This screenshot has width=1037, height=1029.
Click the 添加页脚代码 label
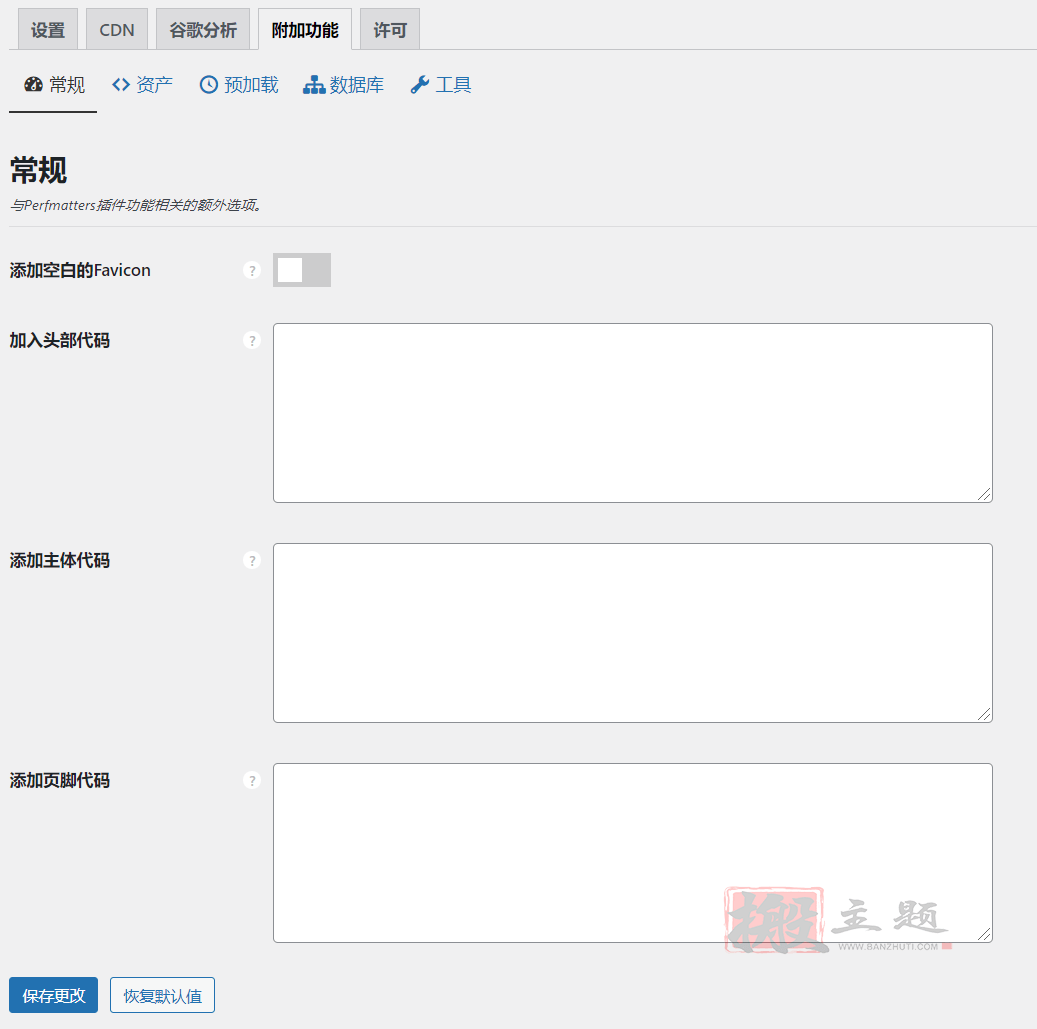click(60, 781)
